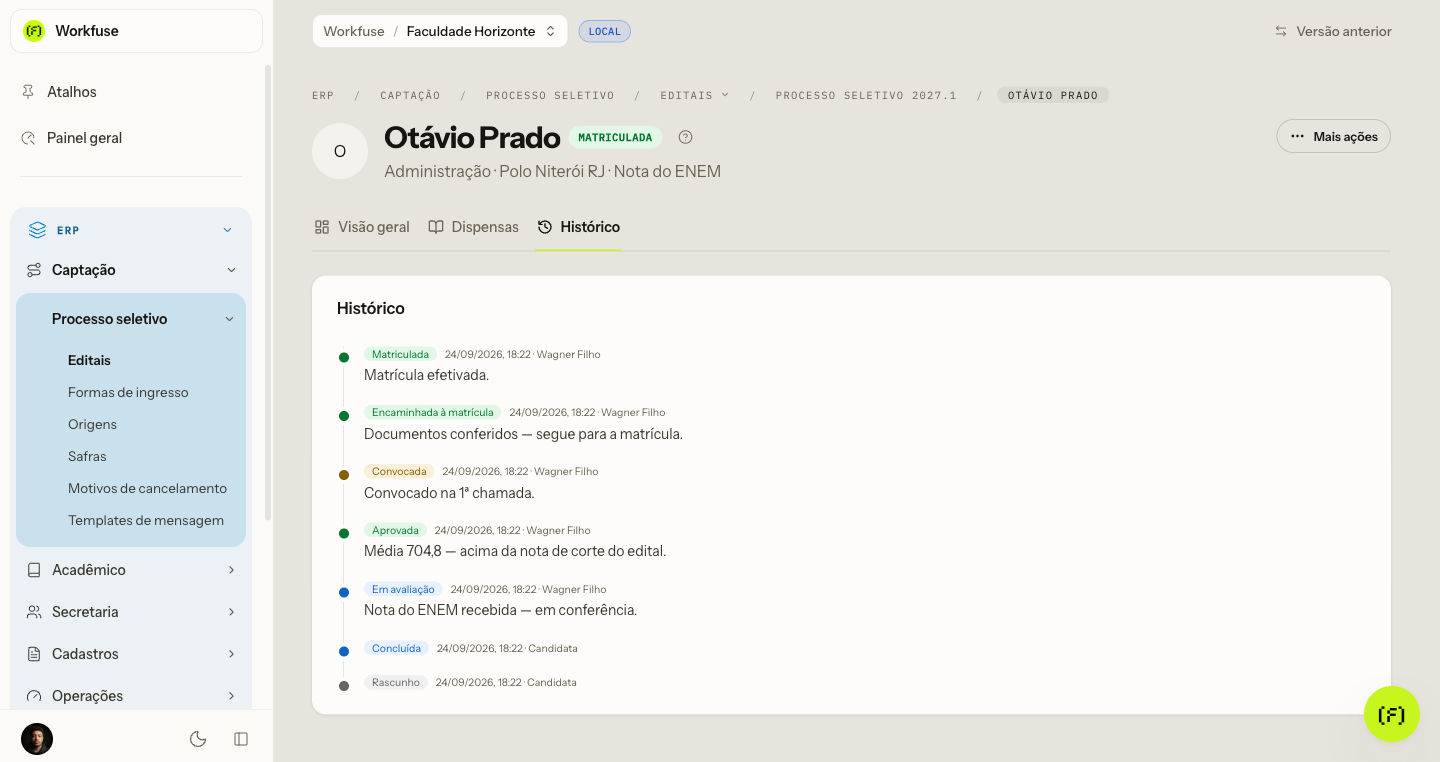Screen dimensions: 1440x762
Task: Open Templates de mensagem menu item
Action: pos(146,520)
